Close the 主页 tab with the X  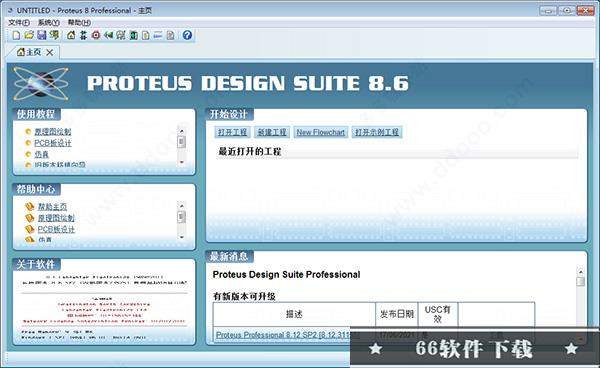(50, 52)
